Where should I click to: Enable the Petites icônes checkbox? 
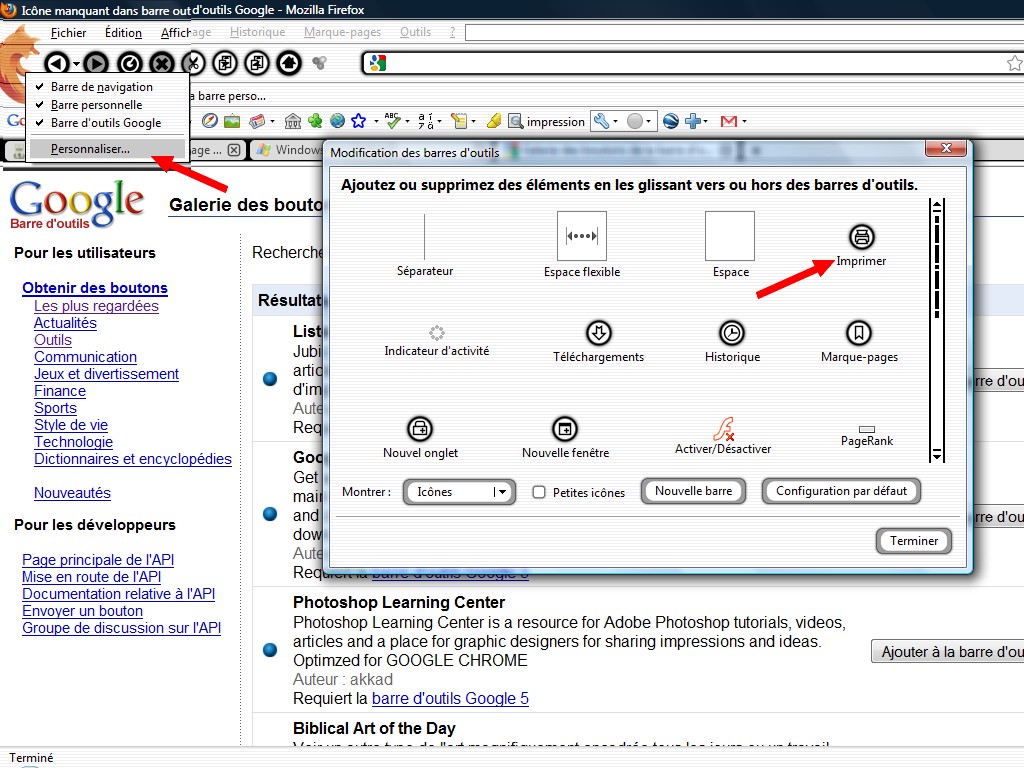(539, 492)
